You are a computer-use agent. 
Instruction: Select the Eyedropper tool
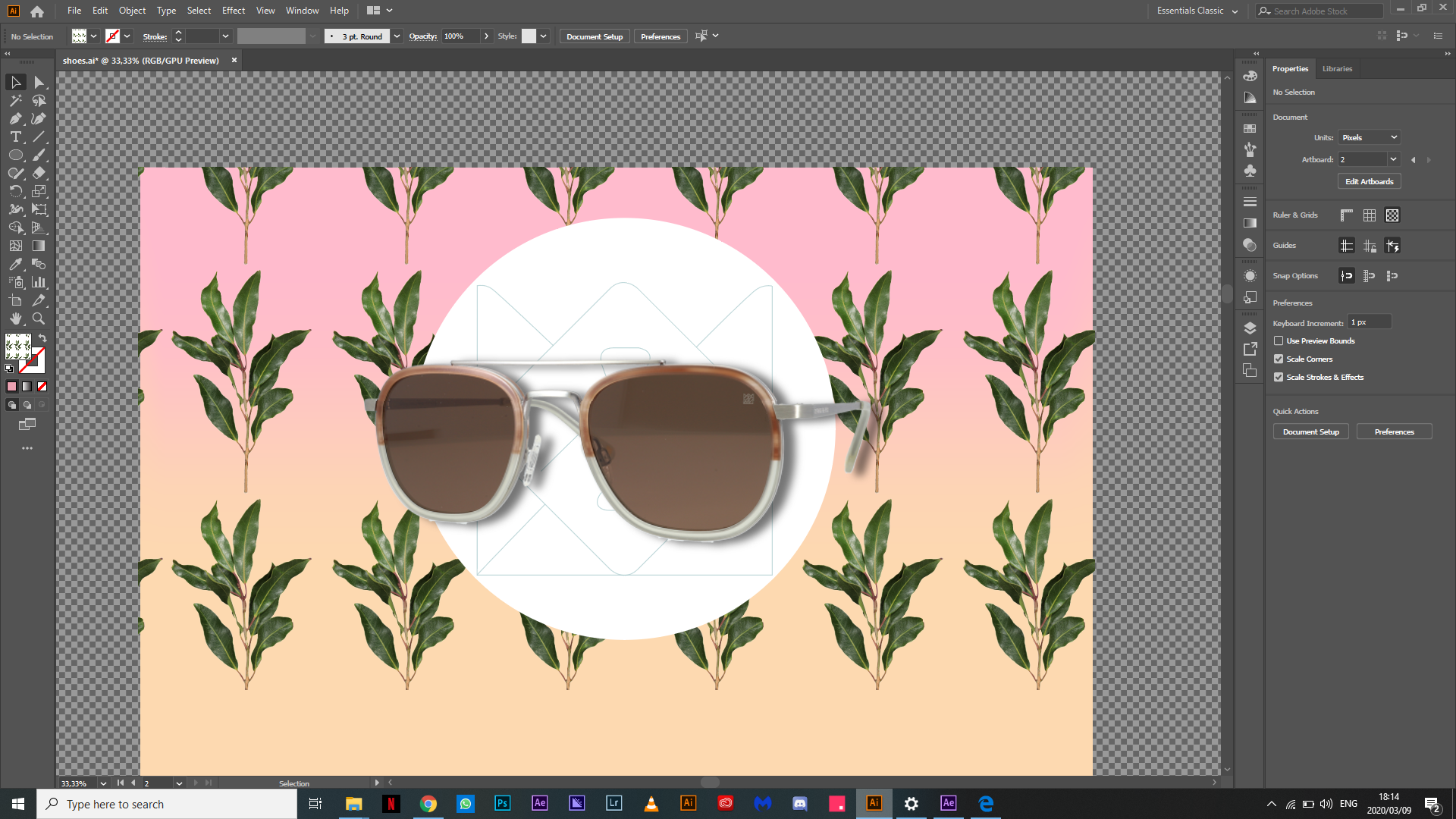pyautogui.click(x=15, y=265)
